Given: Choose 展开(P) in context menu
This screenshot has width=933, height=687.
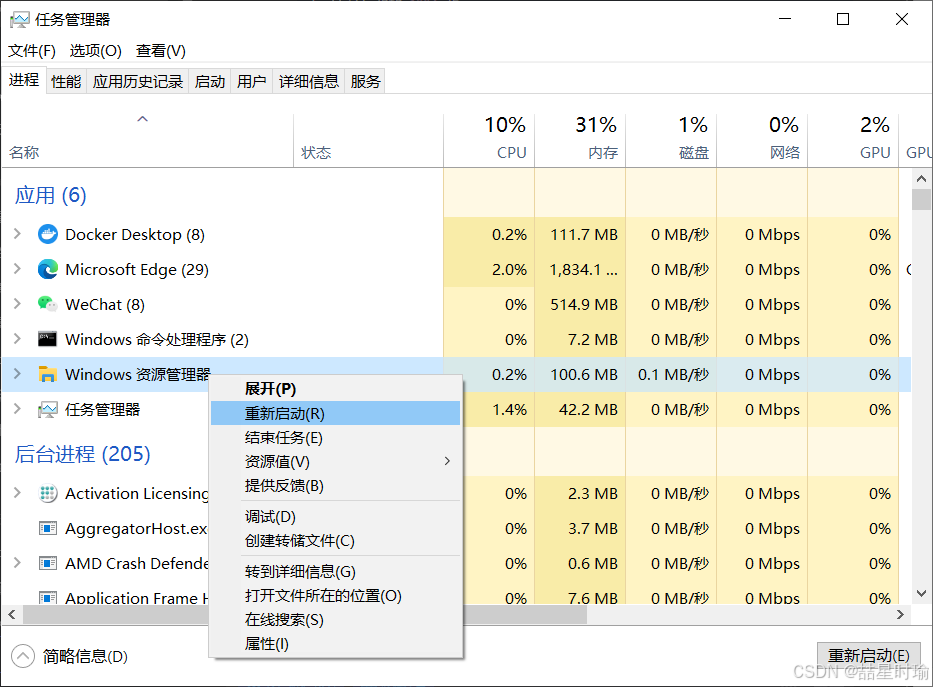Looking at the screenshot, I should click(336, 389).
